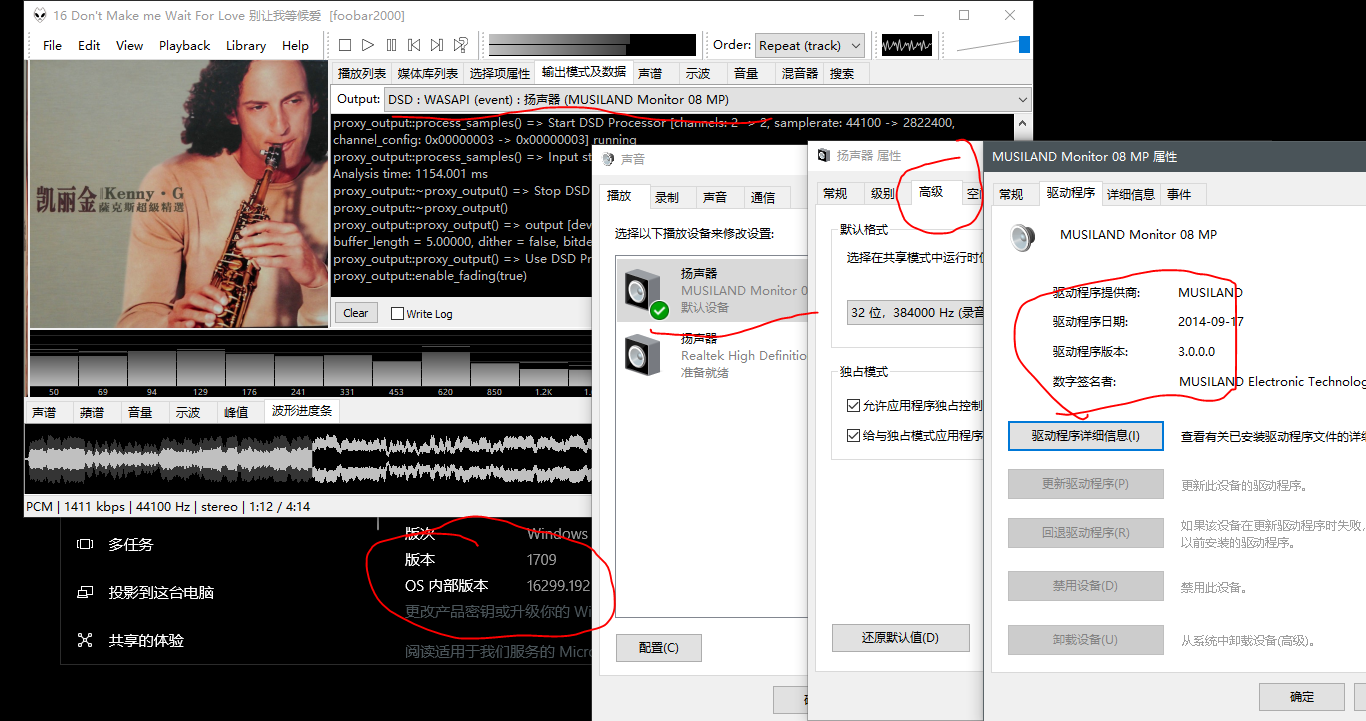
Task: Toggle the Write Log checkbox
Action: (x=397, y=314)
